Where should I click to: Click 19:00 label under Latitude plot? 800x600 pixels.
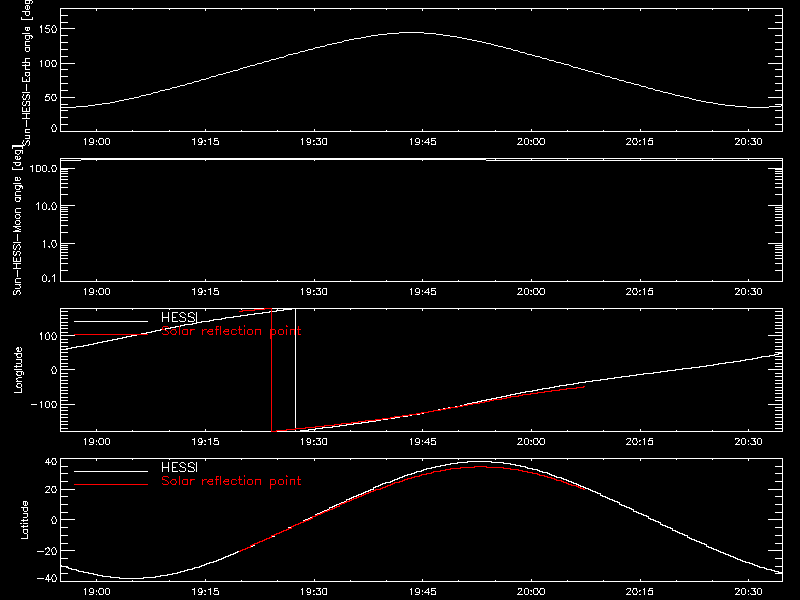click(x=96, y=592)
